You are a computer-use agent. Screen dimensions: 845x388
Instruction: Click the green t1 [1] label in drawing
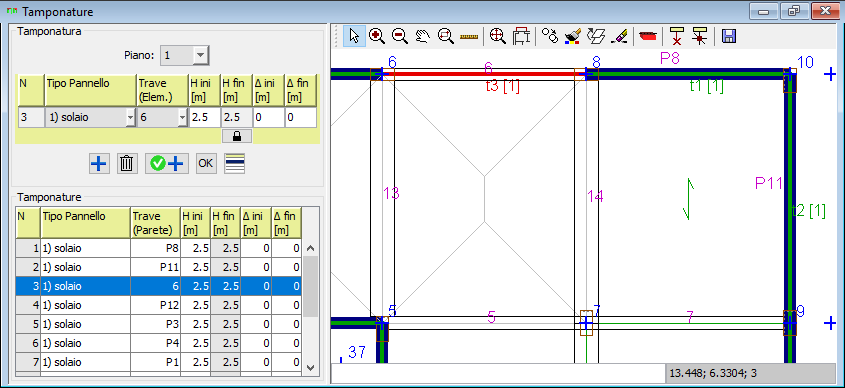coord(707,85)
